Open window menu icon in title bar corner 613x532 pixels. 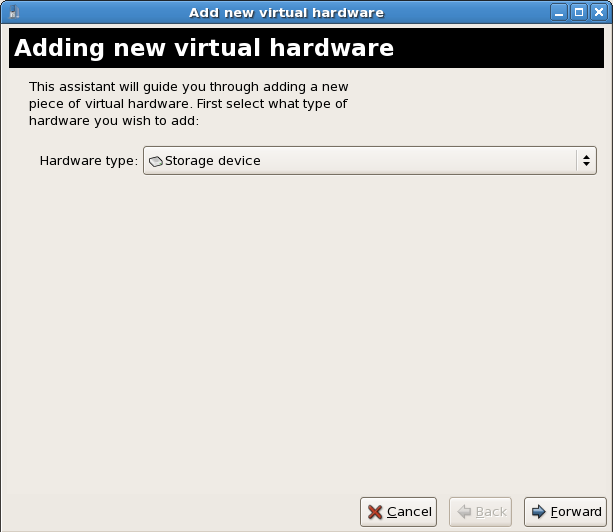13,13
